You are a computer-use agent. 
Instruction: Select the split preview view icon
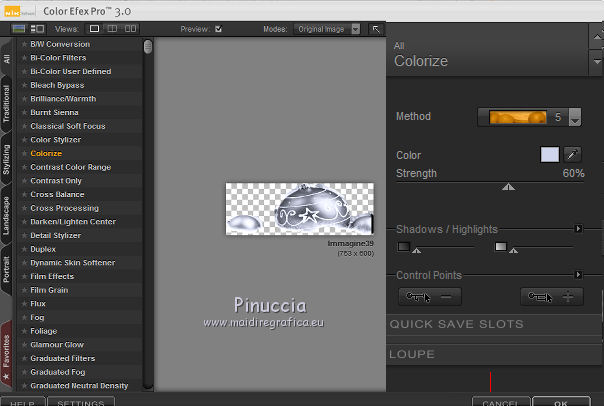click(x=112, y=29)
